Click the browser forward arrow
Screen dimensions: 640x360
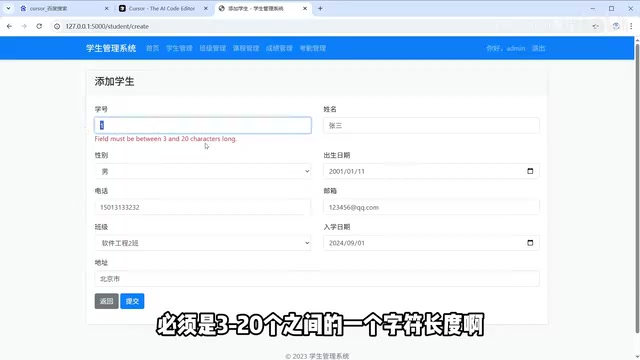point(24,26)
